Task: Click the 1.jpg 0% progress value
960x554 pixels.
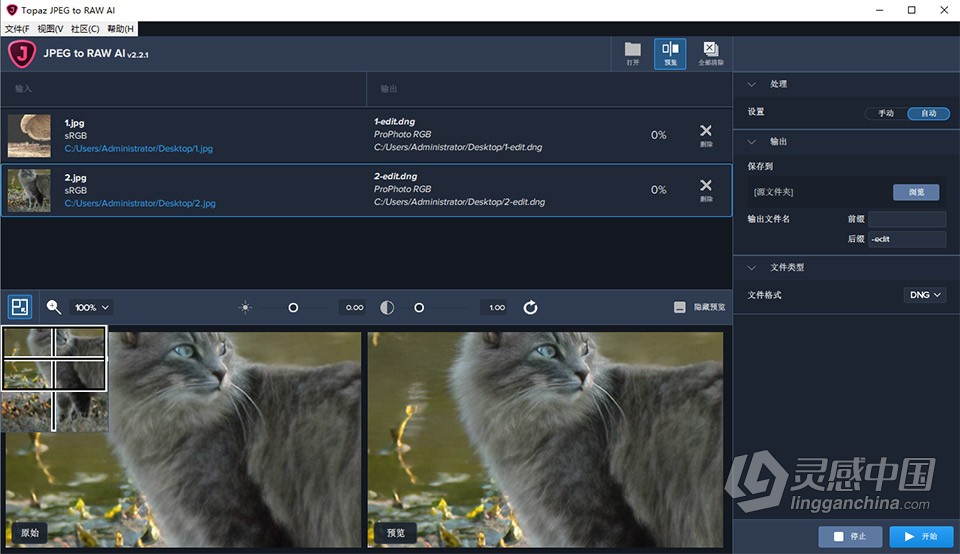Action: pyautogui.click(x=658, y=135)
